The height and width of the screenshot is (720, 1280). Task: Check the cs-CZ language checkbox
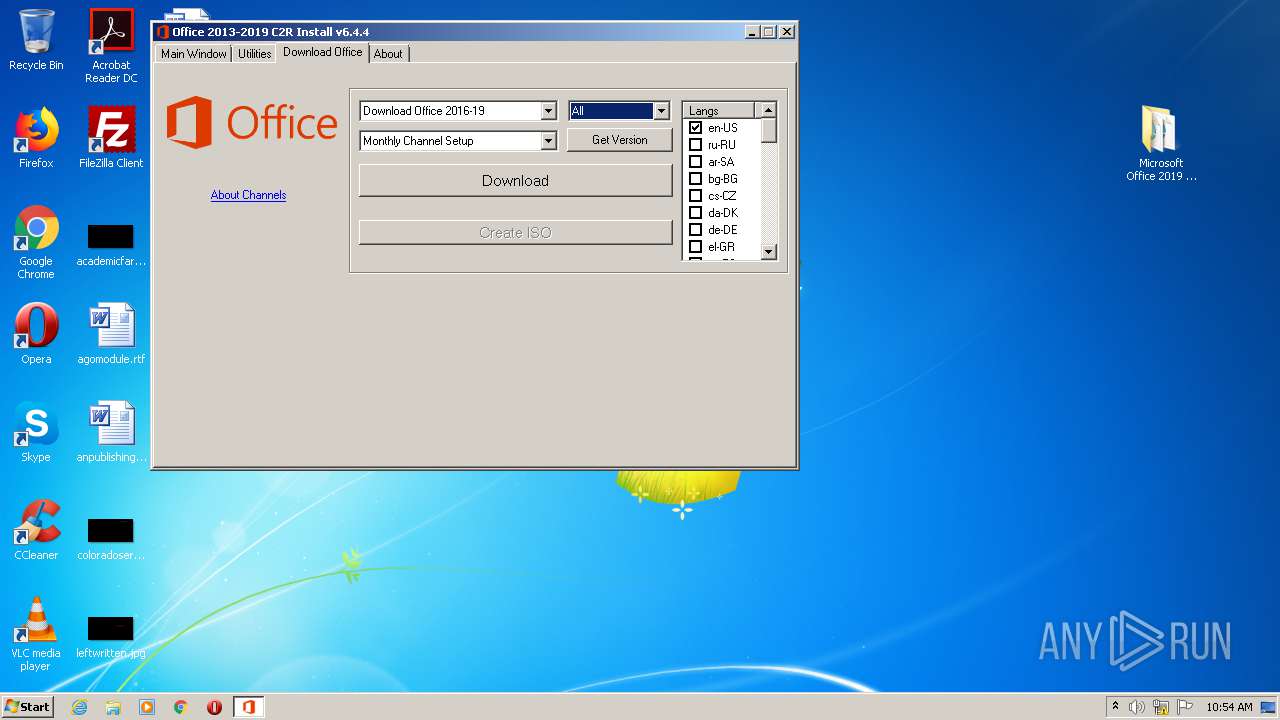pyautogui.click(x=696, y=196)
